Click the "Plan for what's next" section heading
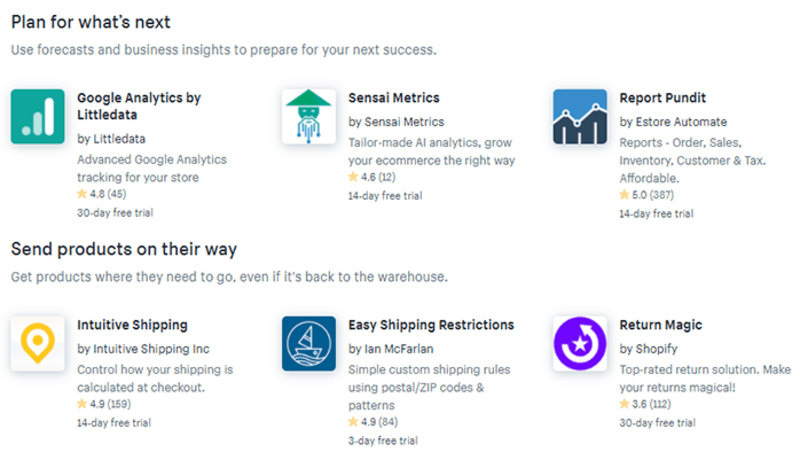The height and width of the screenshot is (460, 800). (x=90, y=22)
